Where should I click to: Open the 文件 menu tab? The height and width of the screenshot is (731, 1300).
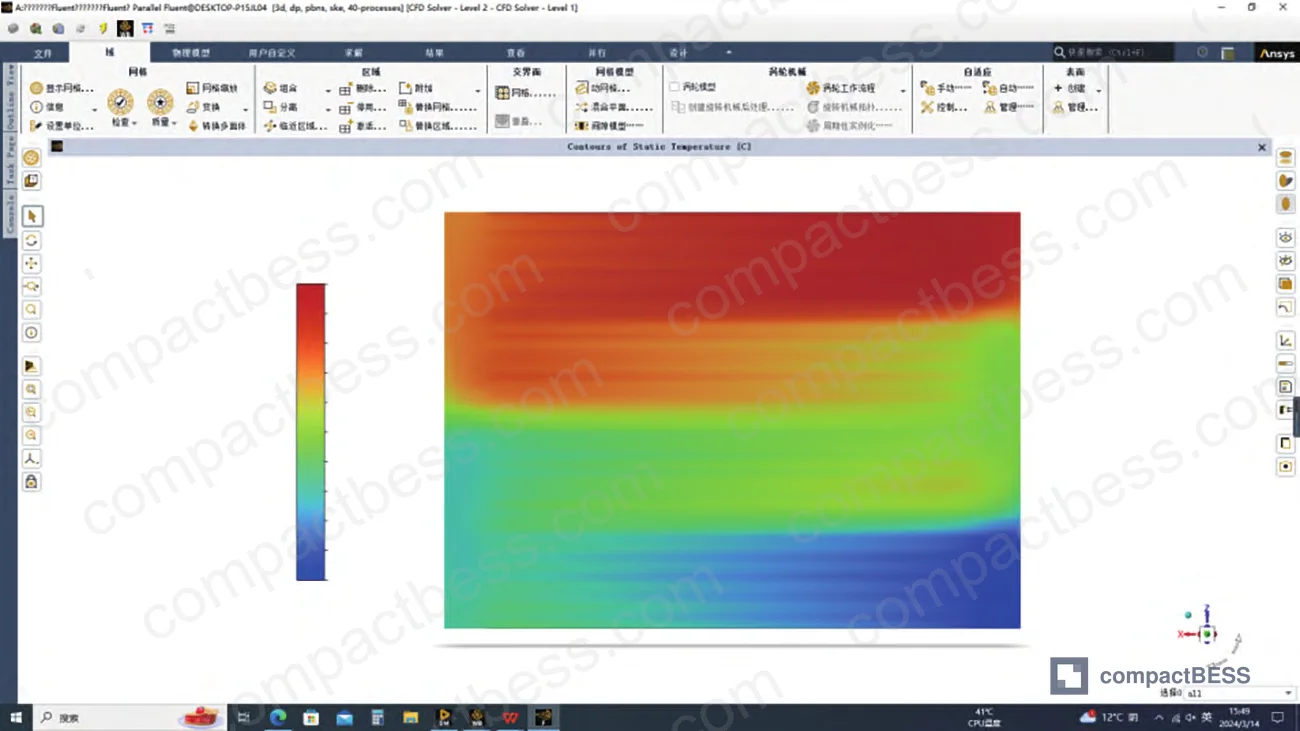click(43, 53)
